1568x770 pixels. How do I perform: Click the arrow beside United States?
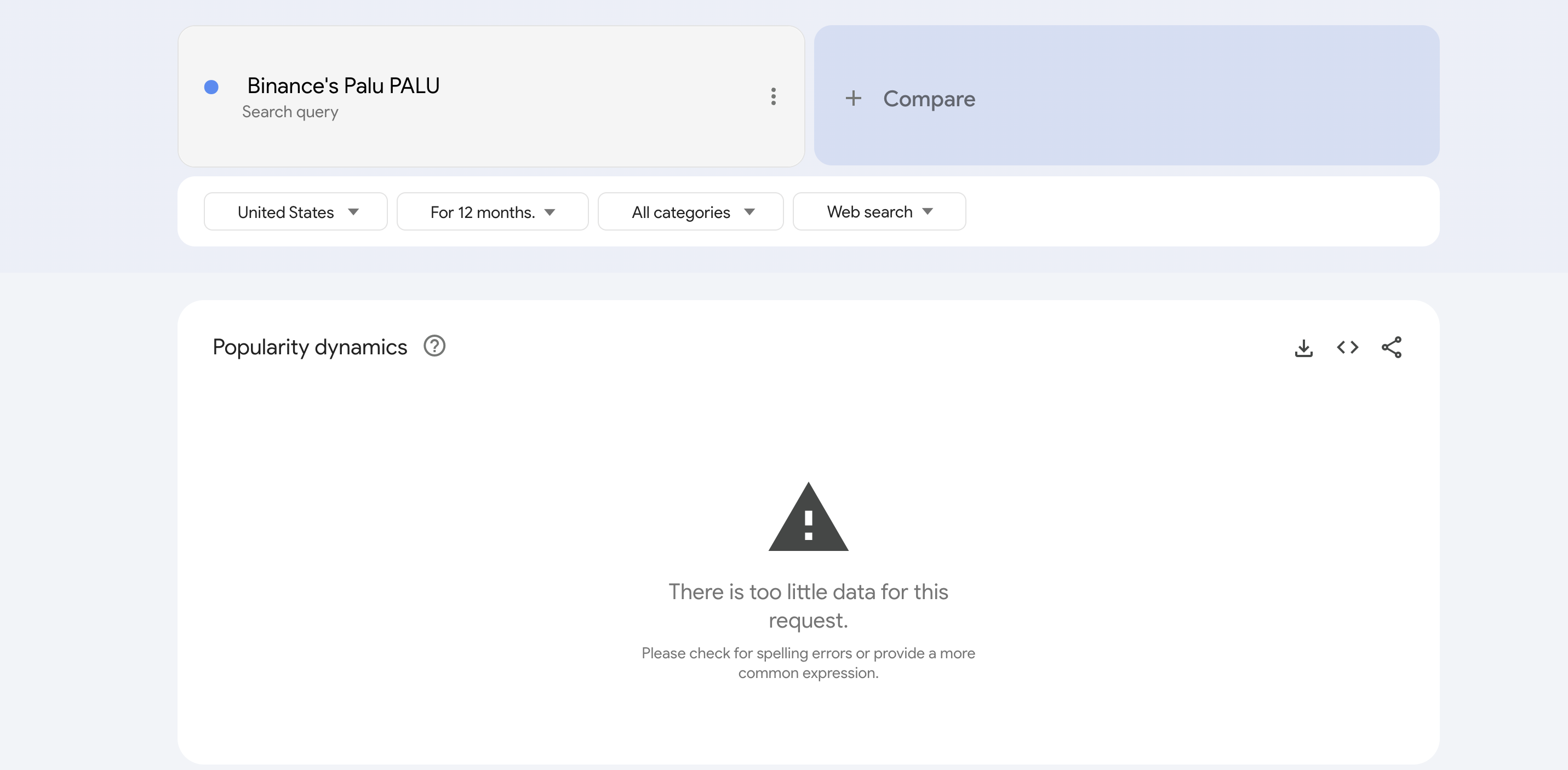tap(353, 212)
